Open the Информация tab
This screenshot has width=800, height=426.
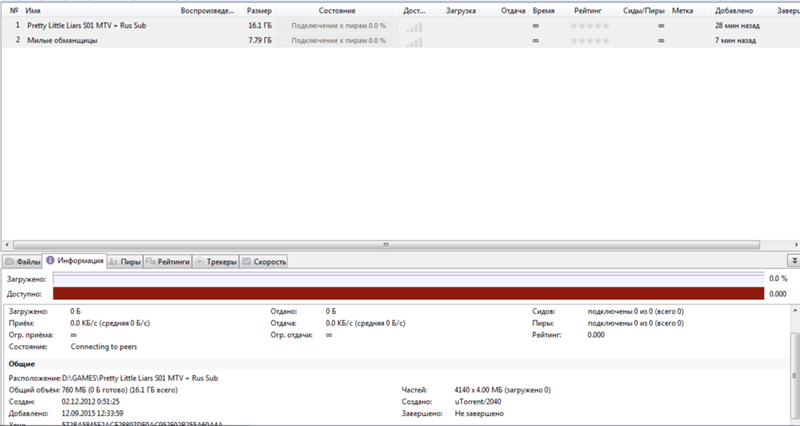click(75, 261)
